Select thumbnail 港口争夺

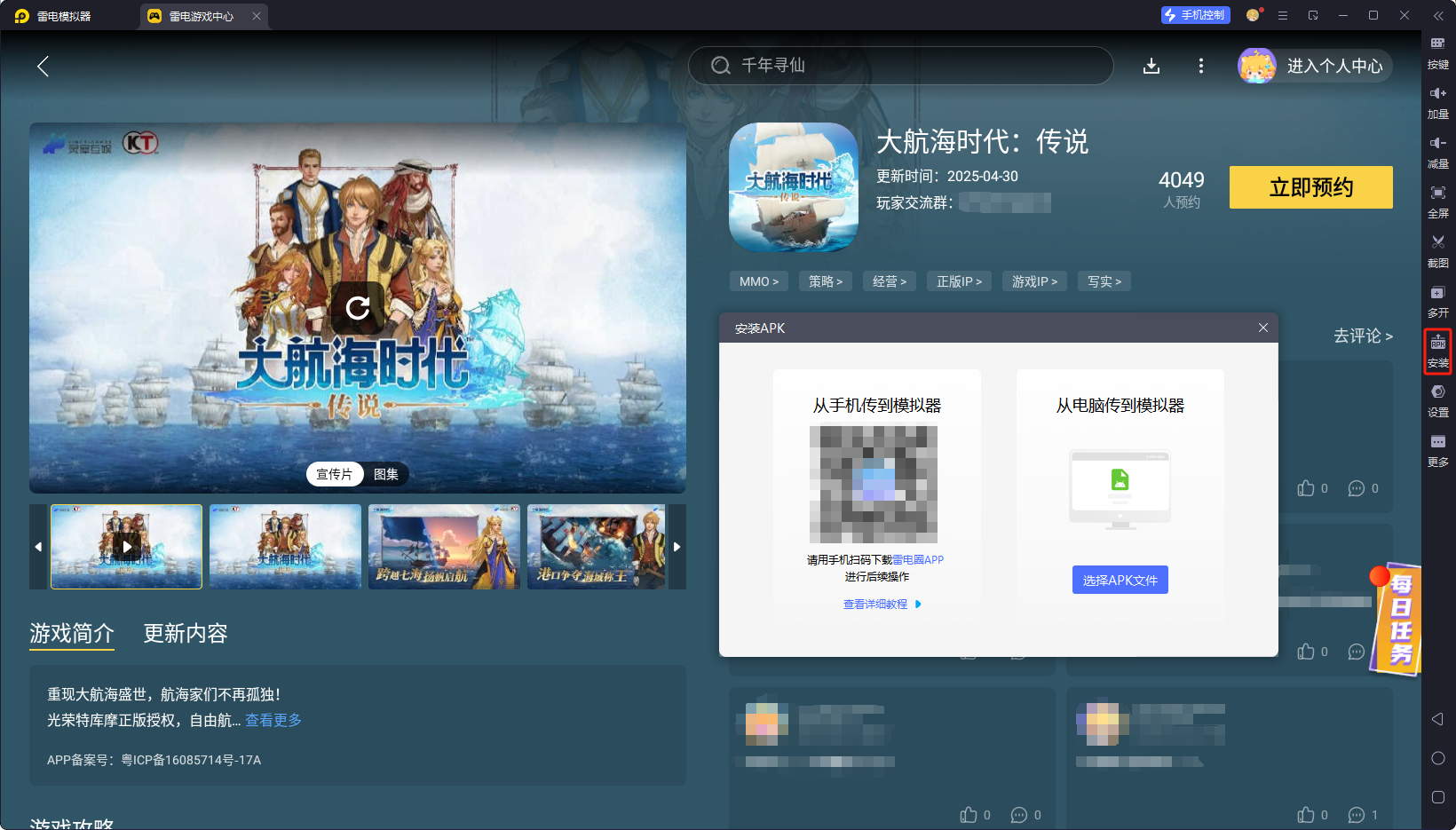[x=596, y=547]
